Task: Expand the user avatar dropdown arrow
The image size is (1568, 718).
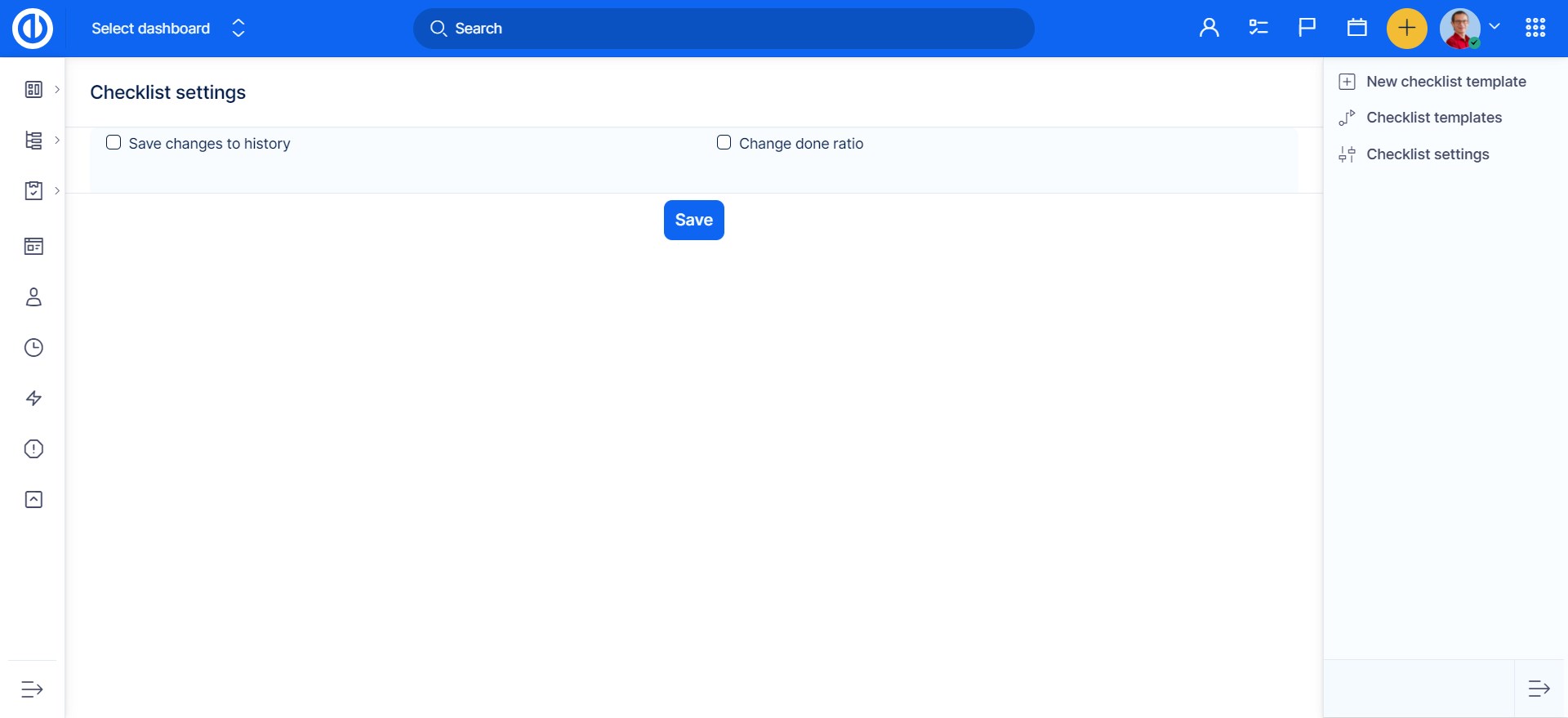Action: (1494, 27)
